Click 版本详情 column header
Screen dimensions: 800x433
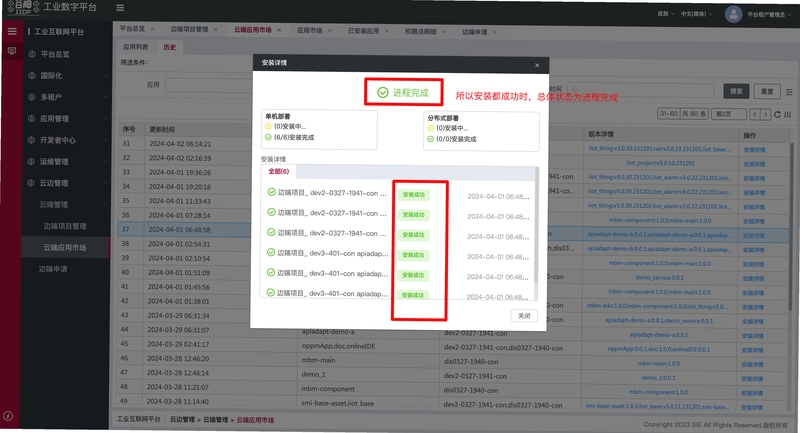pos(601,134)
